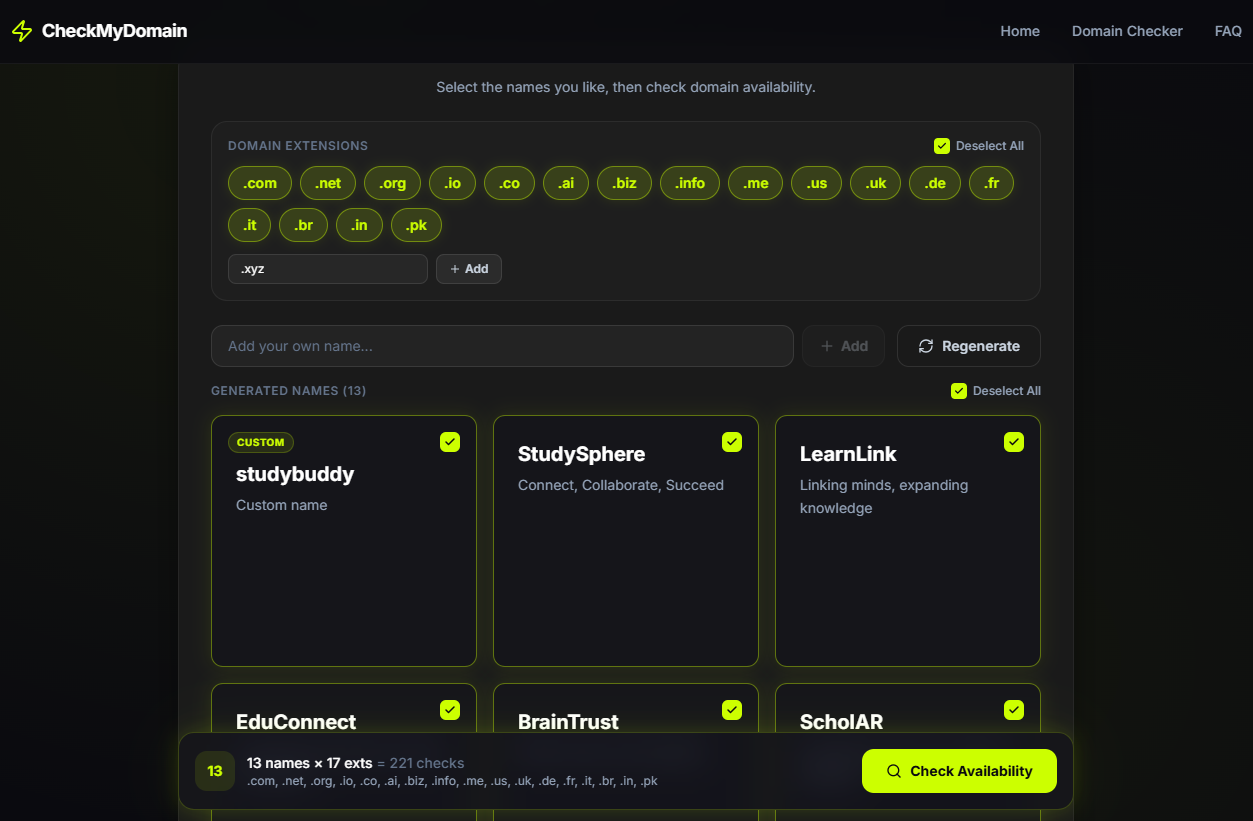This screenshot has height=821, width=1253.
Task: Click the CheckMyDomain lightning bolt logo
Action: [22, 31]
